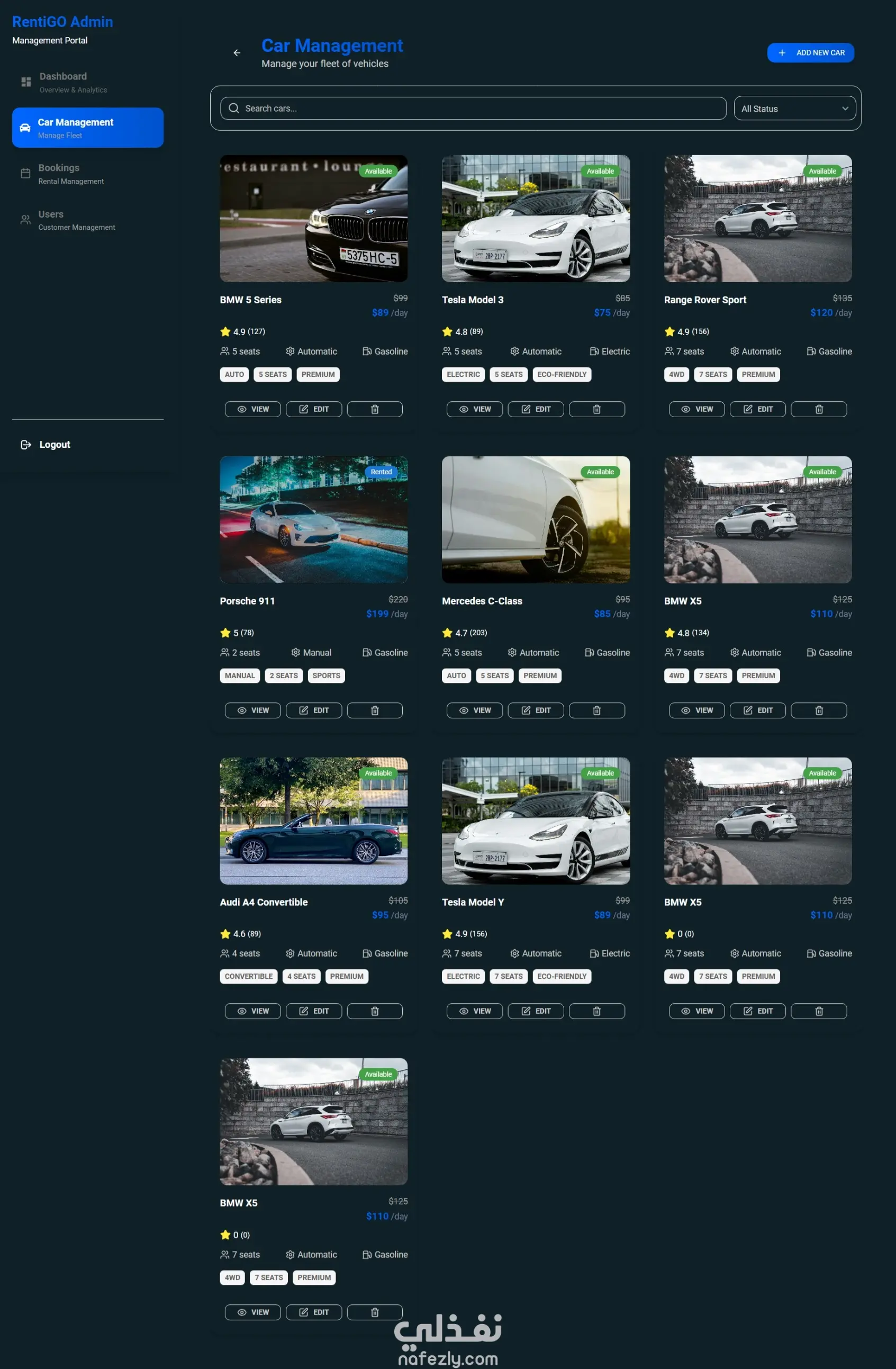
Task: View the Tesla Model 3 details
Action: click(x=474, y=409)
